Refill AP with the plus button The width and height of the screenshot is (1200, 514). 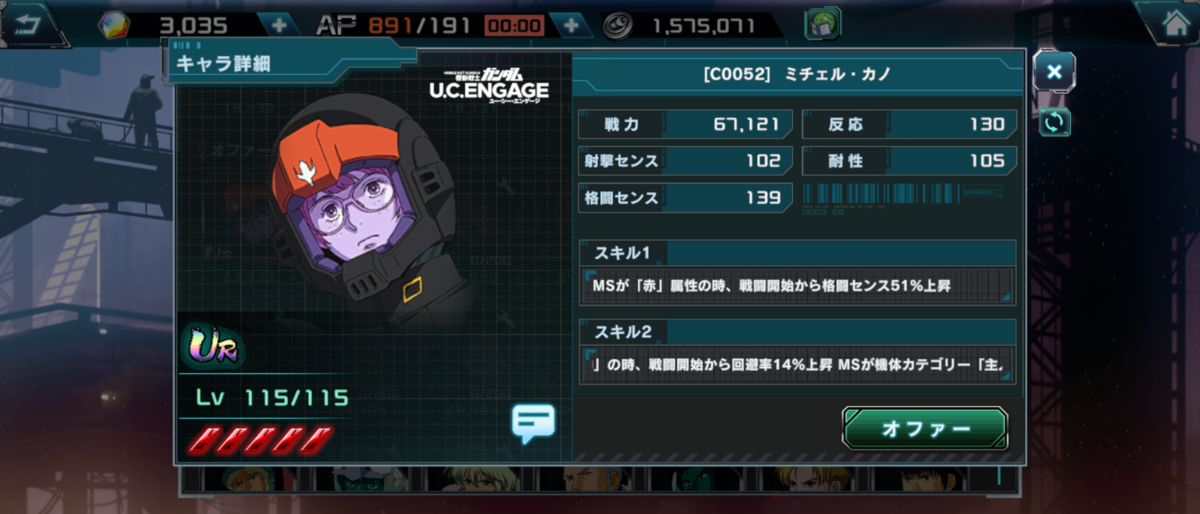(571, 25)
